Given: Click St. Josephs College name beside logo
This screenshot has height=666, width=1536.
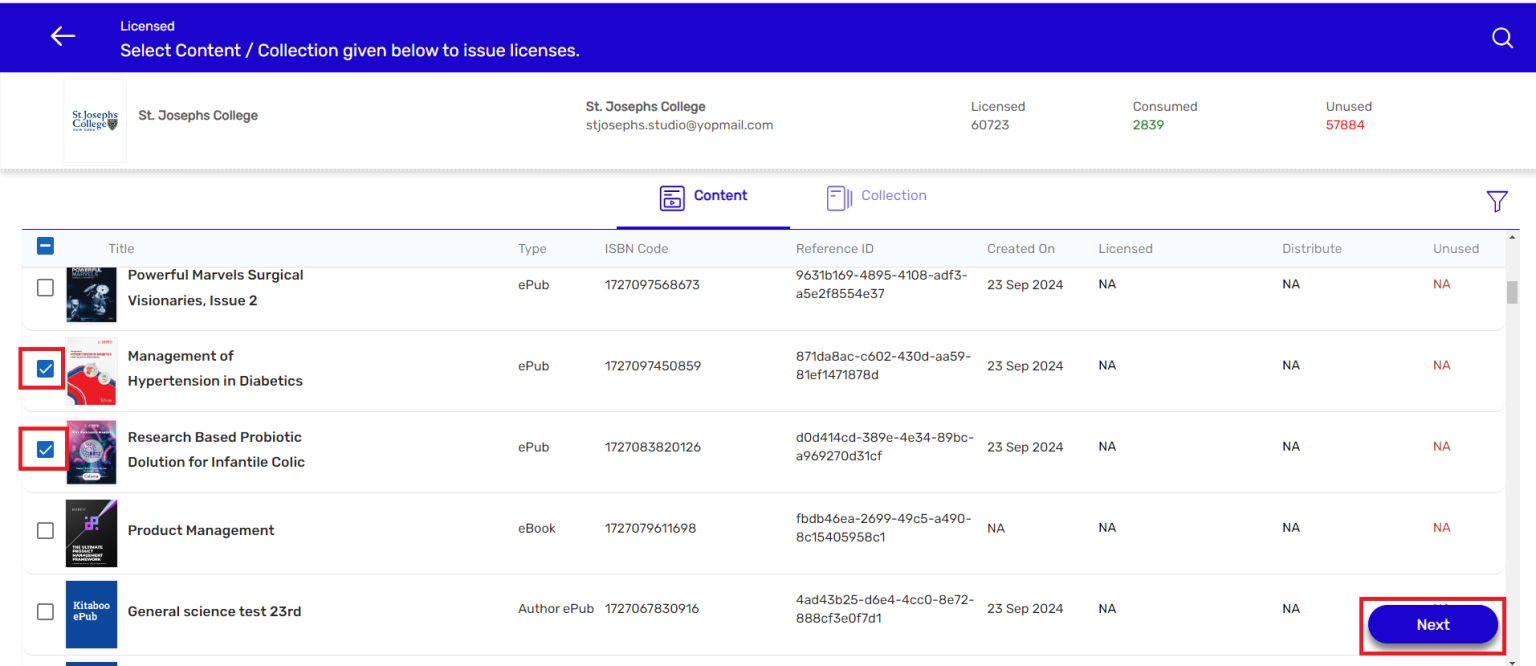Looking at the screenshot, I should (x=198, y=116).
